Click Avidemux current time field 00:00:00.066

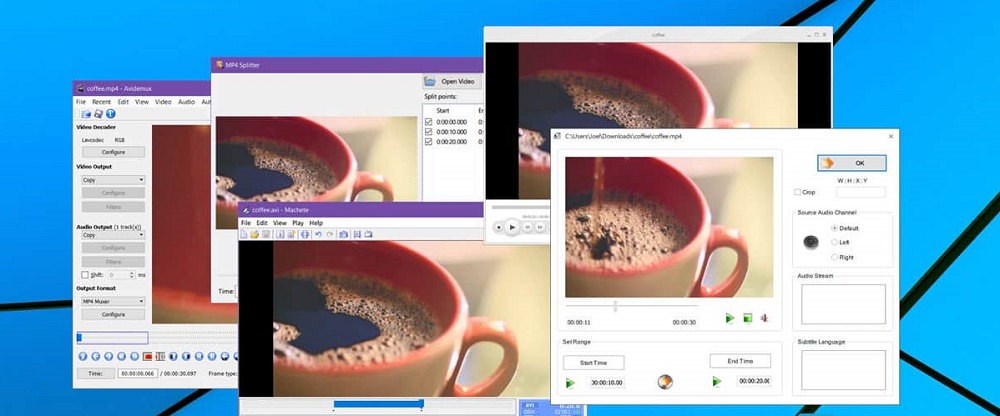click(137, 373)
